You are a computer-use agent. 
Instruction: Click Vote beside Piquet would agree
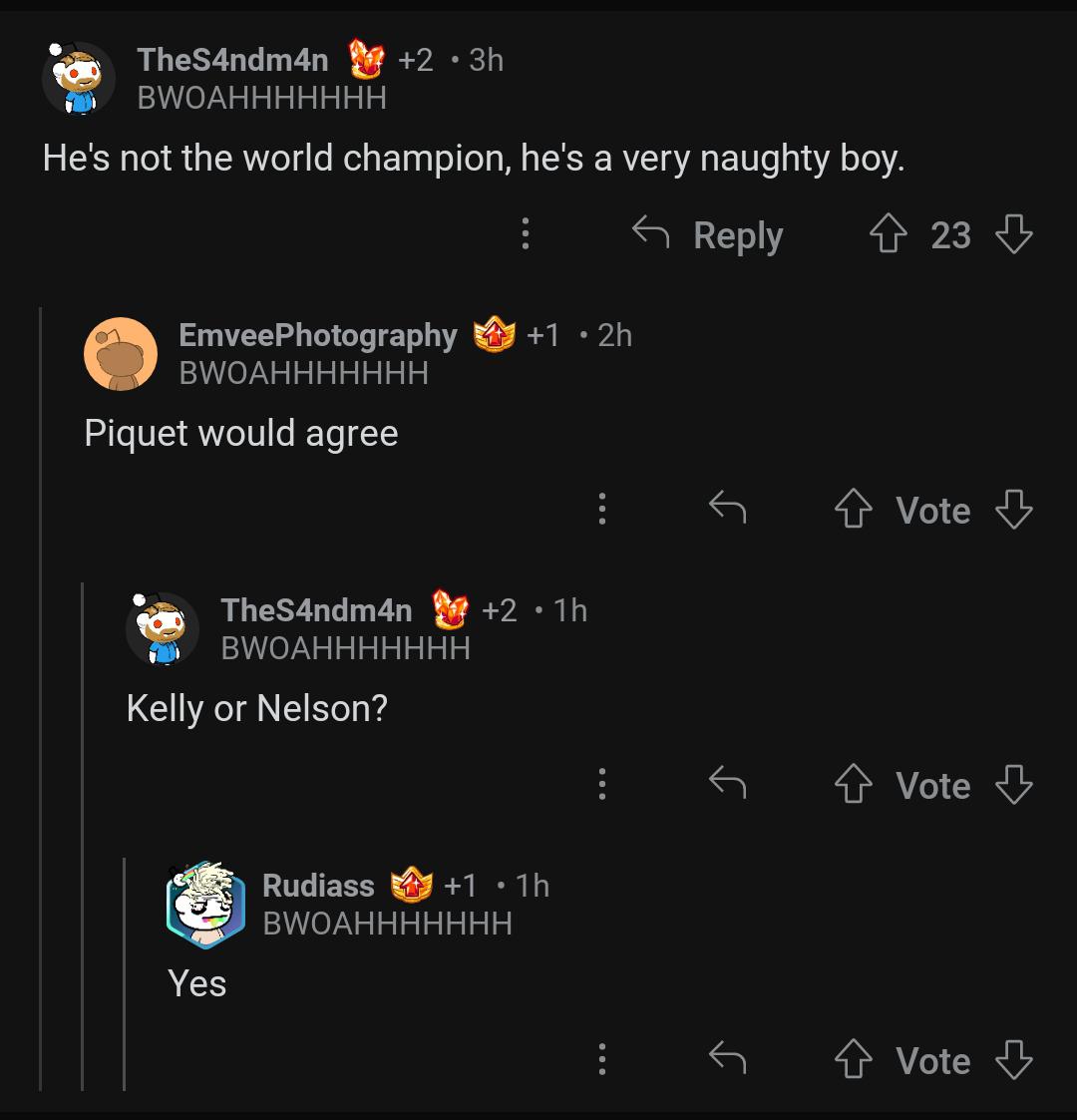click(x=932, y=511)
